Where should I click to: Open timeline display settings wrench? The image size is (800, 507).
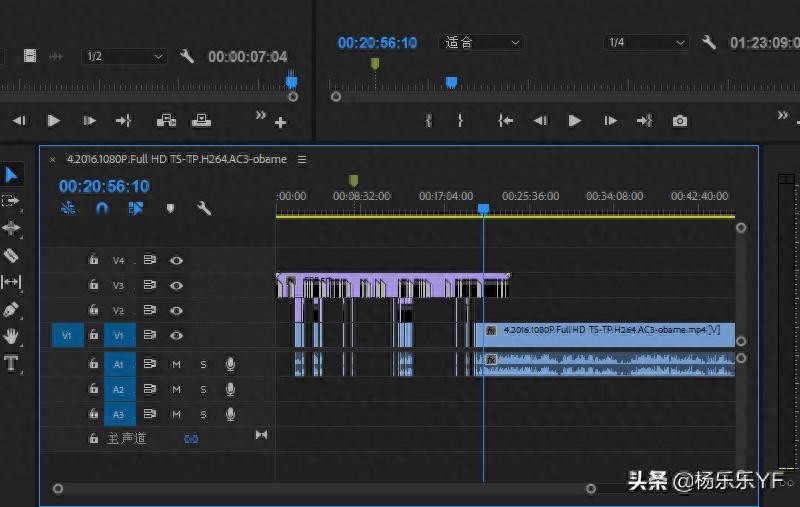point(204,209)
